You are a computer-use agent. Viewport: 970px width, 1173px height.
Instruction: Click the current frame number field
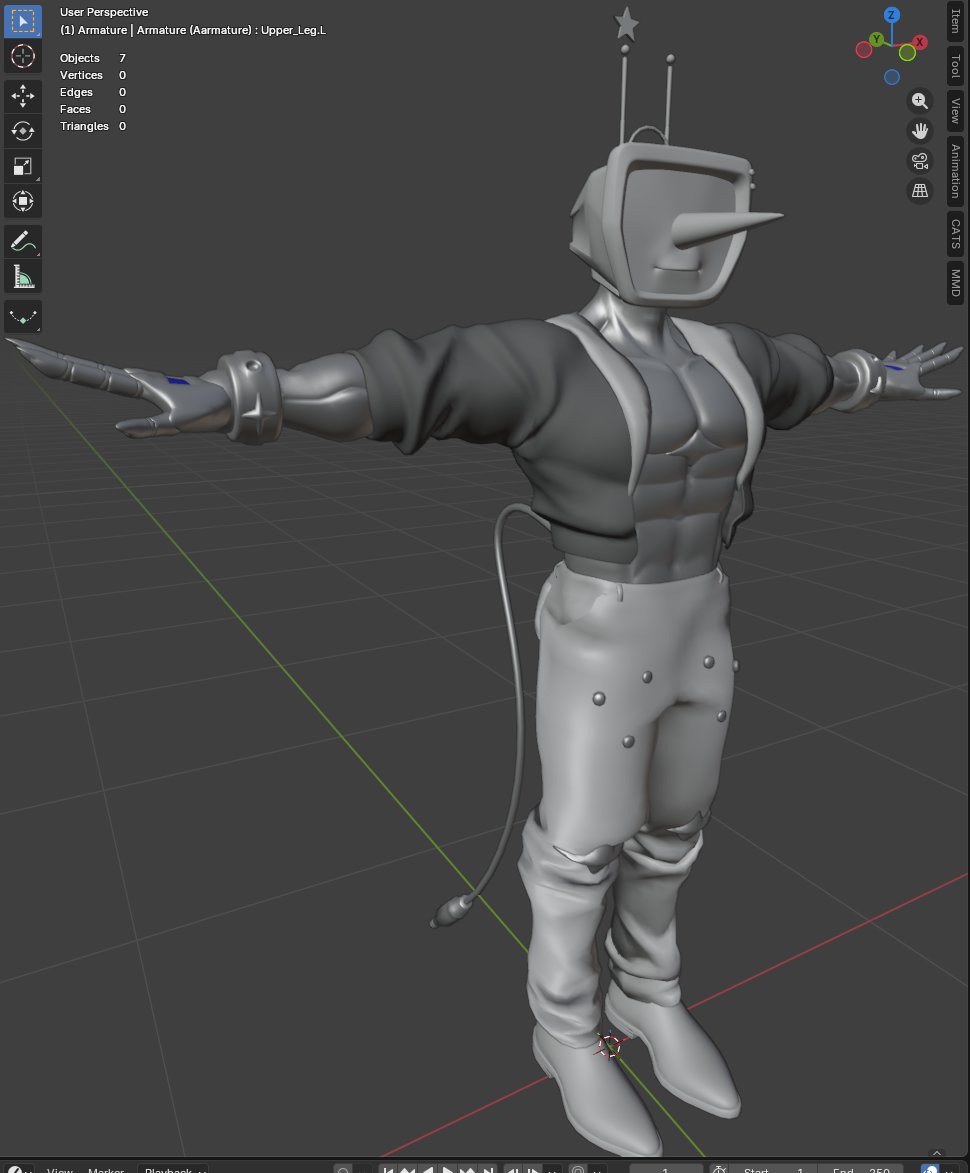coord(666,1170)
